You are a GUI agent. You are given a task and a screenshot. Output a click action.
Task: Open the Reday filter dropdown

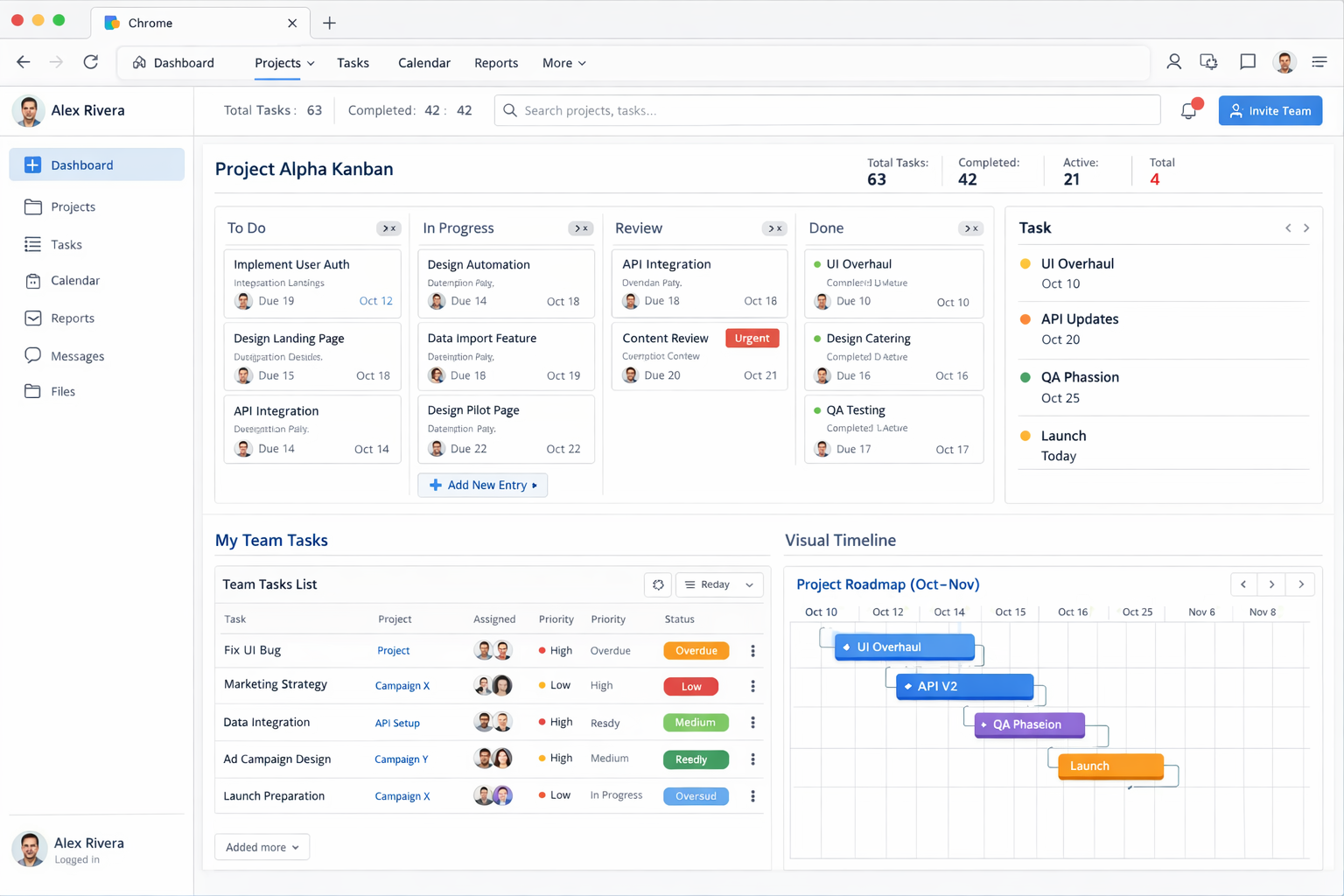(719, 584)
